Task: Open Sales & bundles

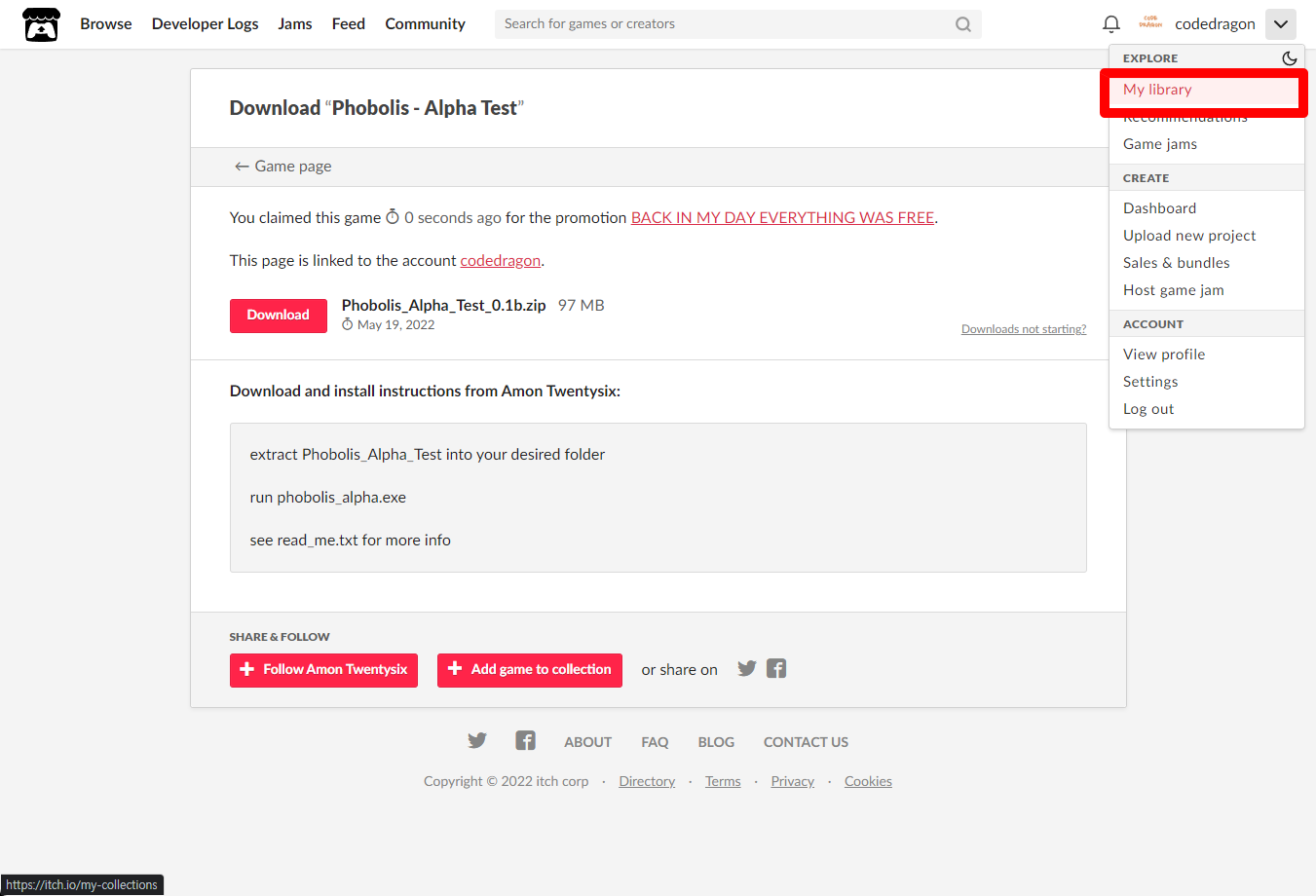Action: pos(1177,263)
